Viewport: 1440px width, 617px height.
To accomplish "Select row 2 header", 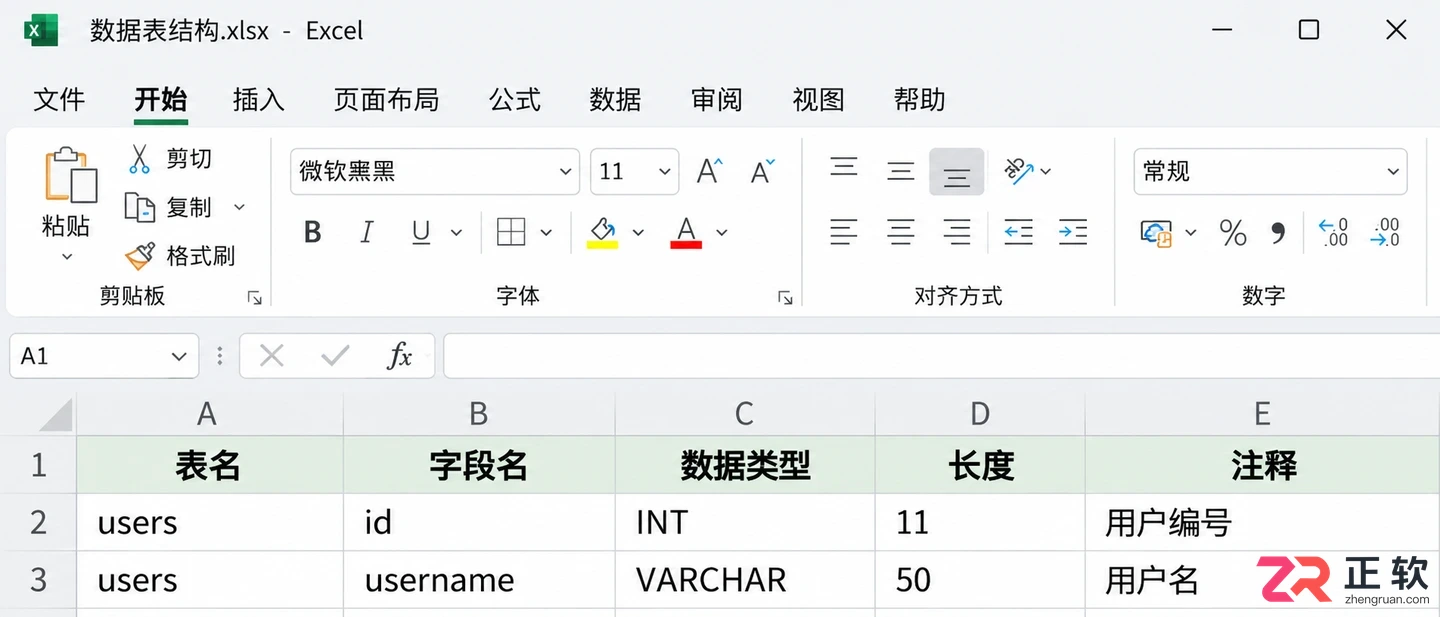I will tap(38, 522).
